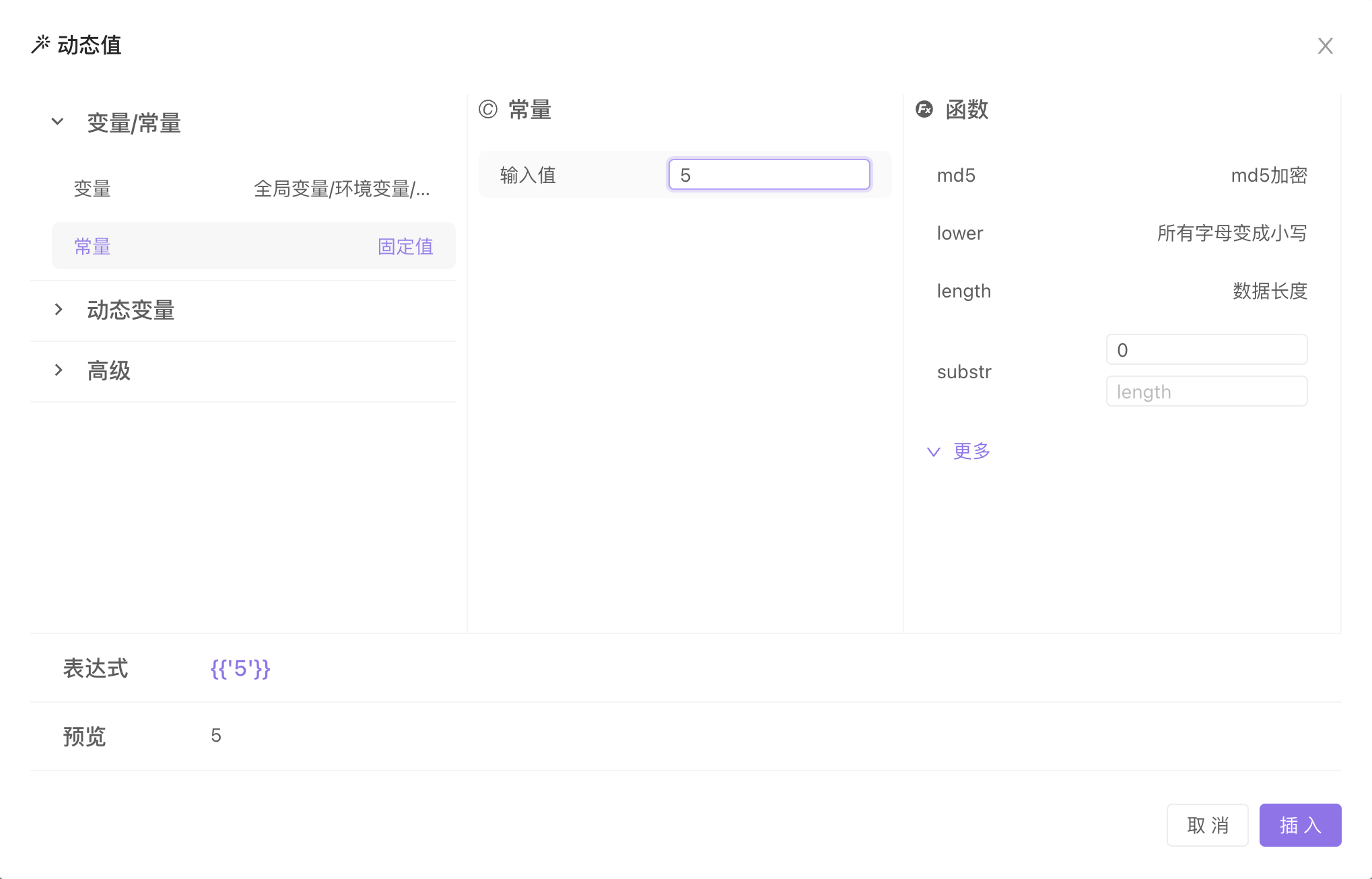This screenshot has width=1372, height=879.
Task: Click the substr length input field
Action: [x=1206, y=392]
